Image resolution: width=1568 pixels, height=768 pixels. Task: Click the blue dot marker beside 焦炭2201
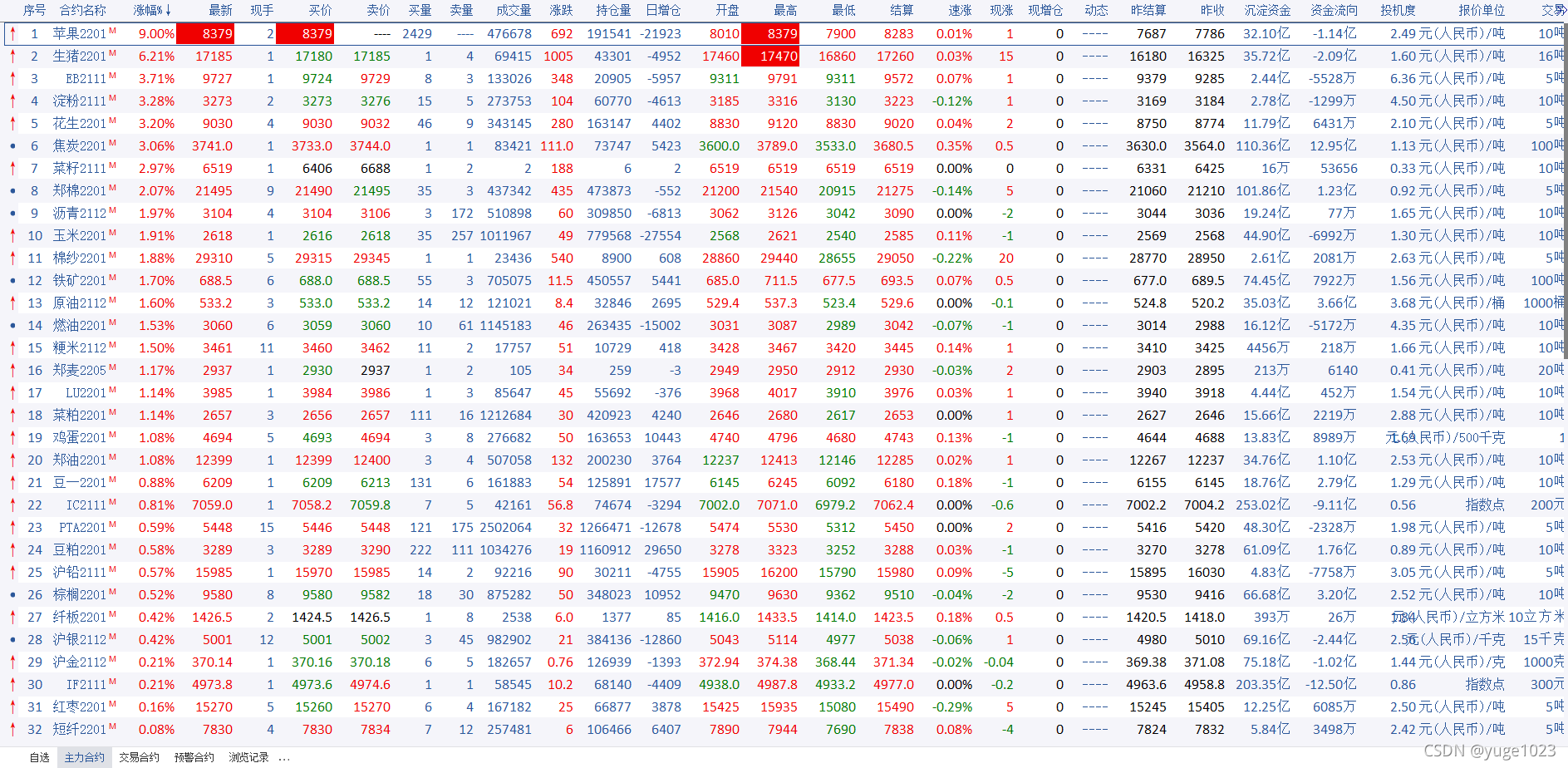coord(12,146)
